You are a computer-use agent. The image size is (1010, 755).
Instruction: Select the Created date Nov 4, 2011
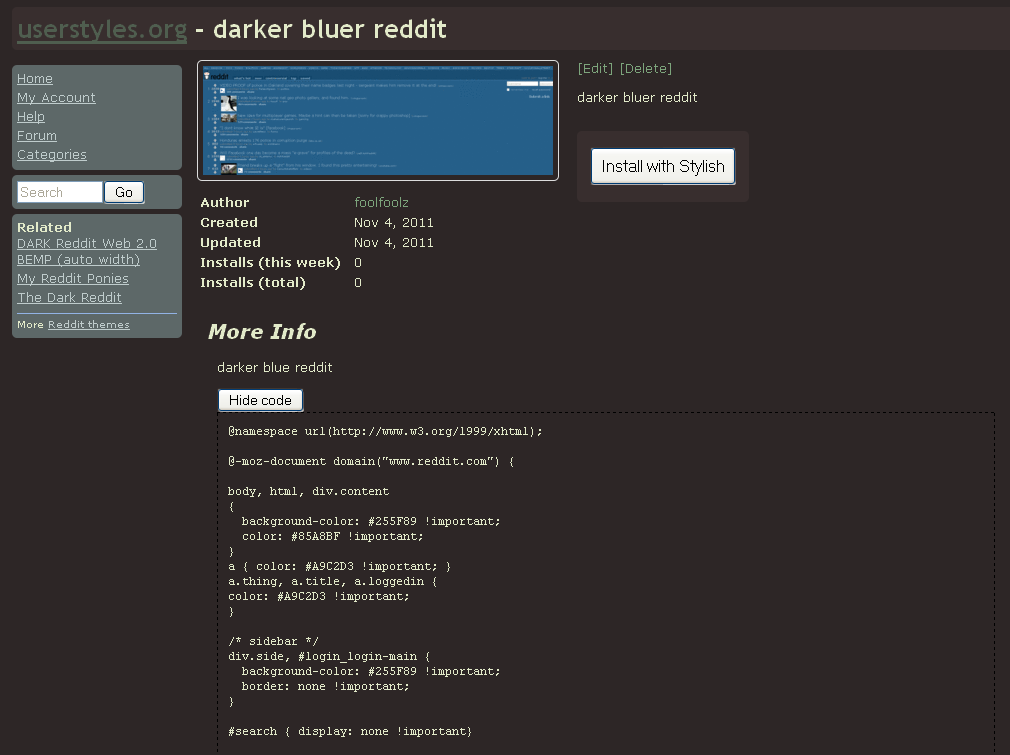[x=394, y=222]
